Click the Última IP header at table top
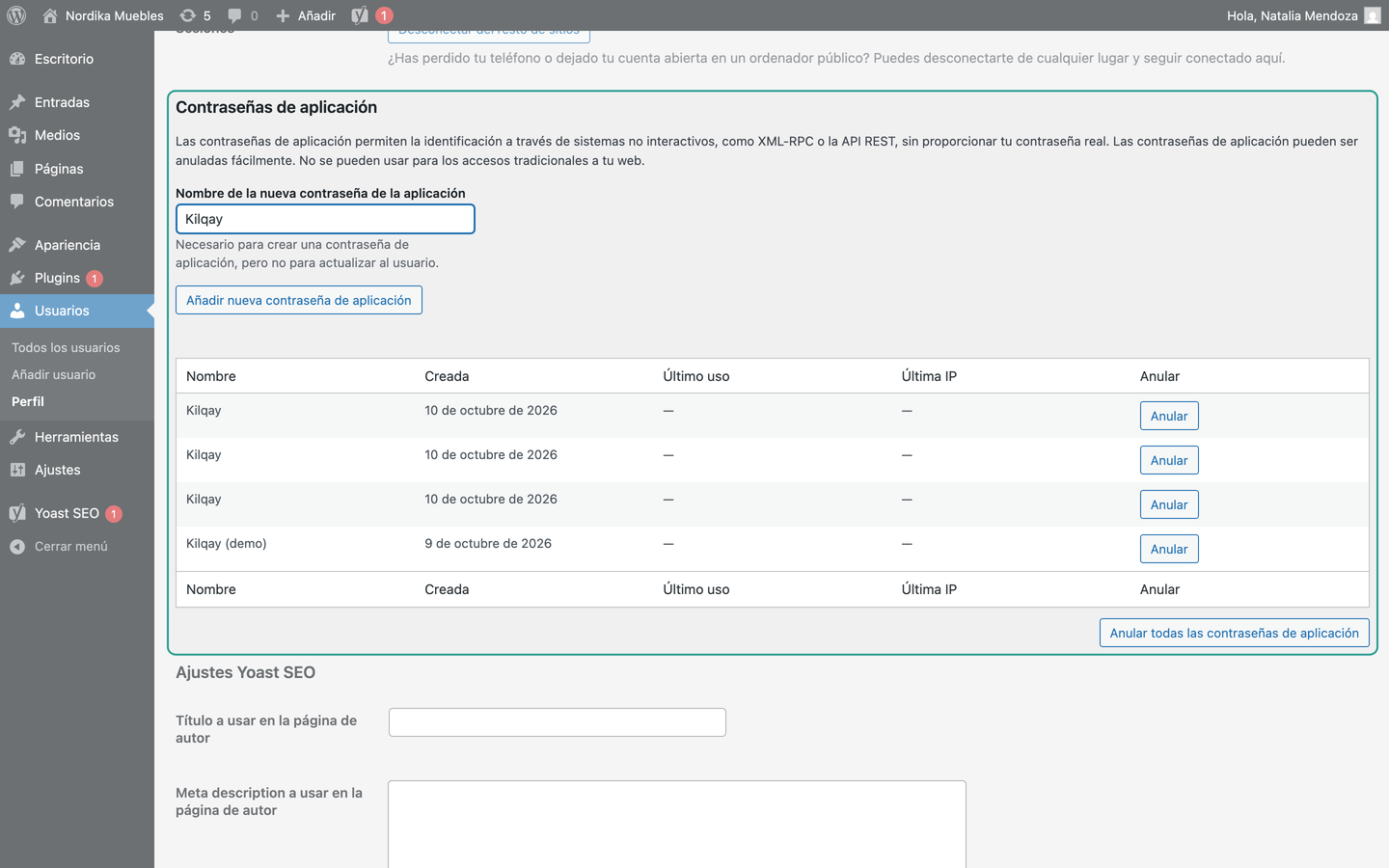This screenshot has height=868, width=1389. click(x=929, y=376)
